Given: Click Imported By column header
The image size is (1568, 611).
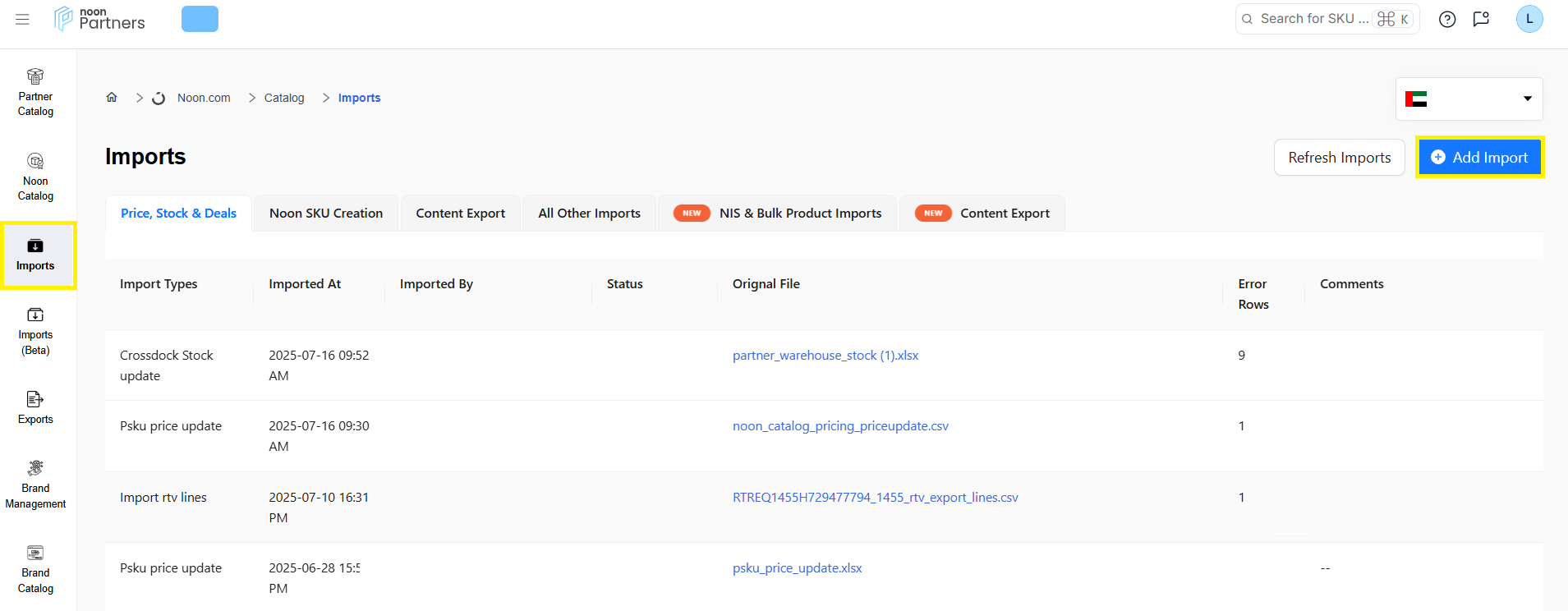Looking at the screenshot, I should coord(436,283).
